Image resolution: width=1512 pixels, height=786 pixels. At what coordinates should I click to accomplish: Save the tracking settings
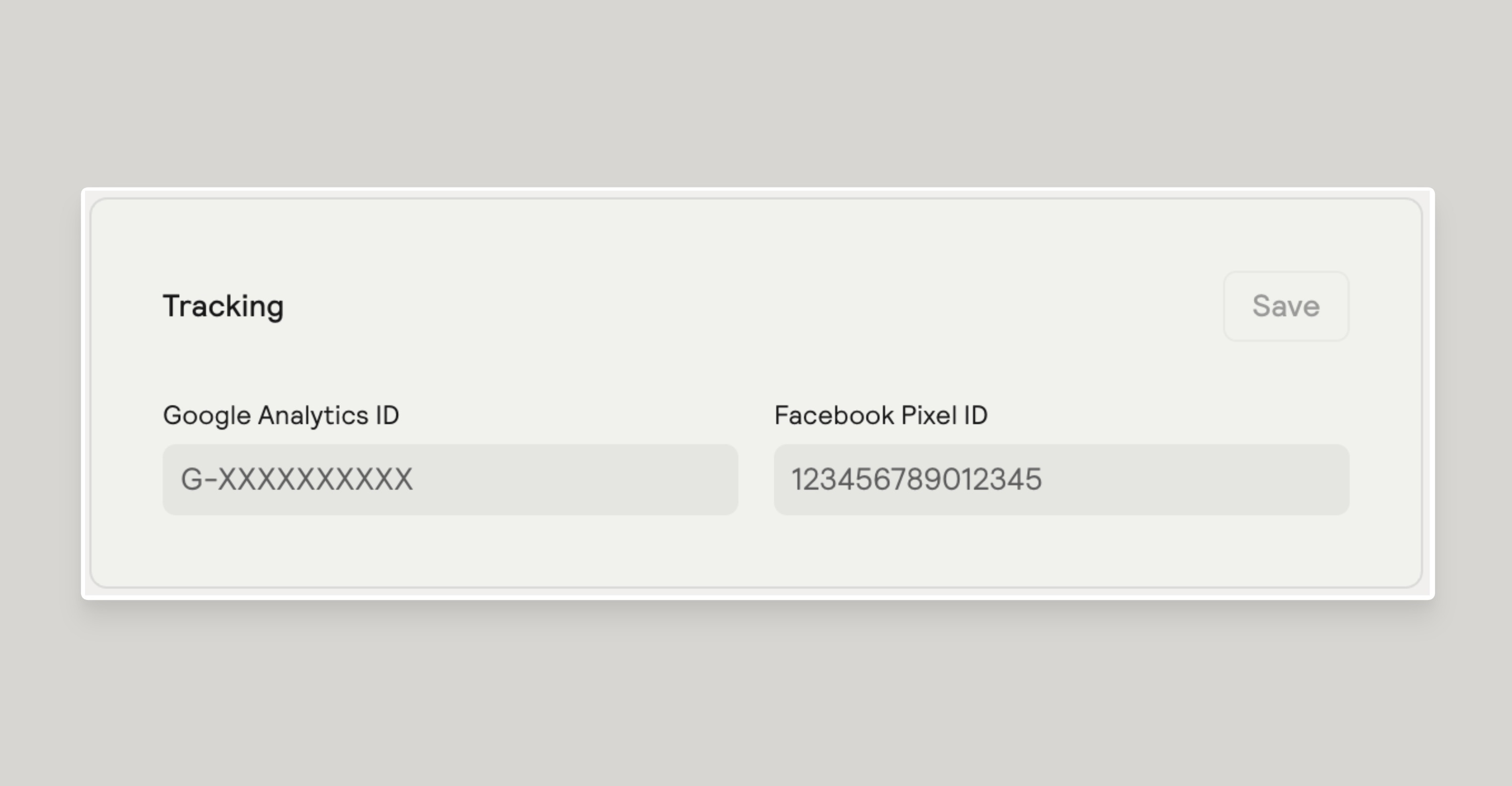click(1286, 306)
